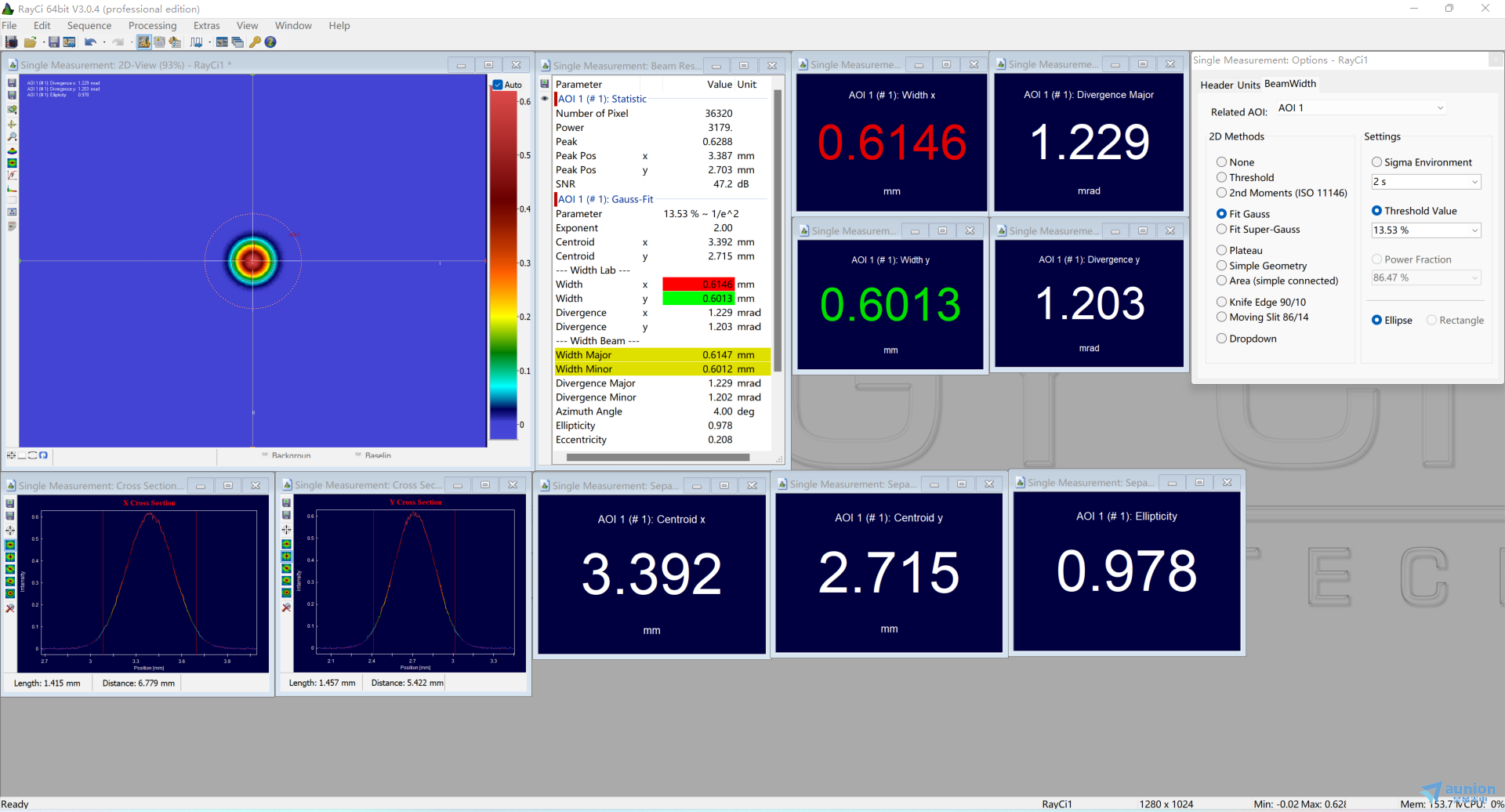
Task: Open the 86.47 % power fraction dropdown
Action: coord(1426,277)
